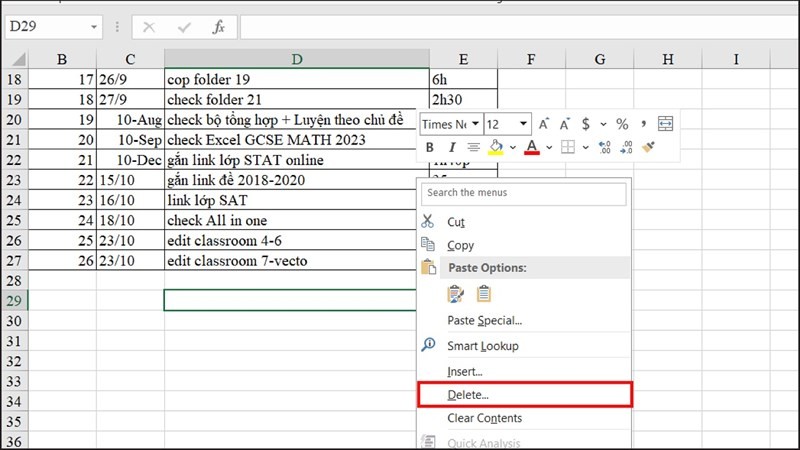Click the Keep Source Formatting paste icon
This screenshot has height=450, width=800.
click(455, 294)
